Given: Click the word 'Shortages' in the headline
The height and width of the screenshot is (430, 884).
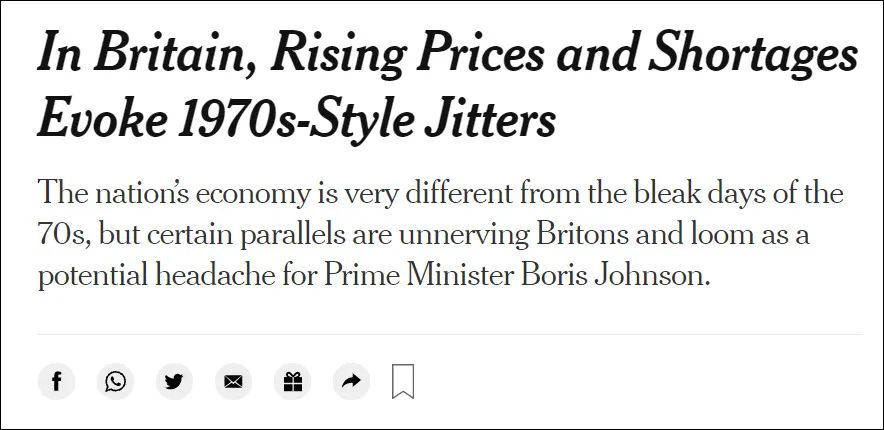Looking at the screenshot, I should (x=753, y=54).
